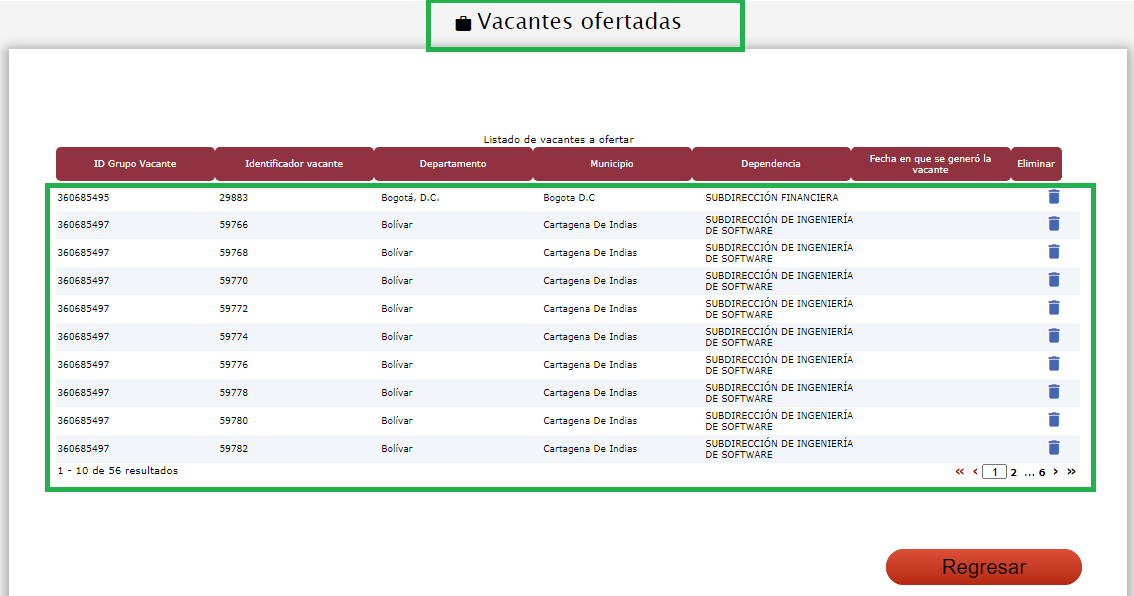Image resolution: width=1134 pixels, height=596 pixels.
Task: Return to first page double arrow
Action: point(960,472)
